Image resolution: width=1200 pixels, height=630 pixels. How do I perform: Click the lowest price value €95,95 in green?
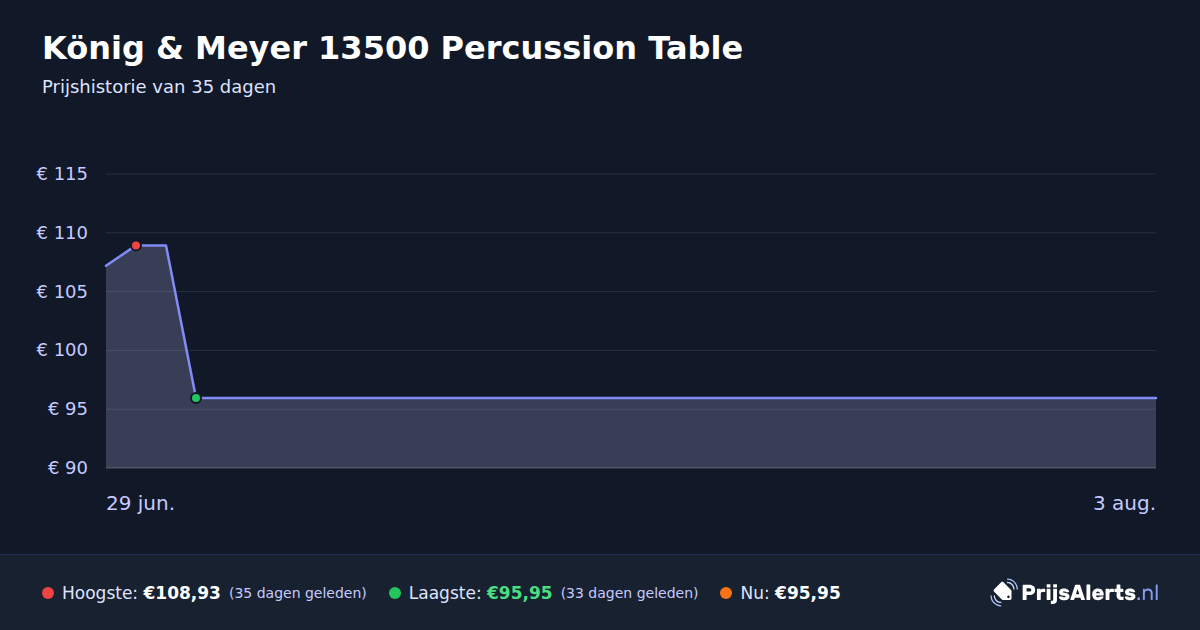click(519, 593)
